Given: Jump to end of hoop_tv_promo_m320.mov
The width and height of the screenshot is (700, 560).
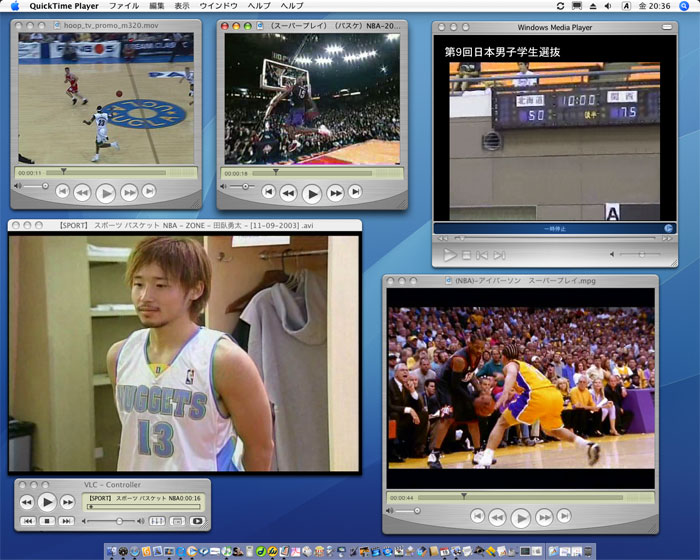Looking at the screenshot, I should coord(149,191).
